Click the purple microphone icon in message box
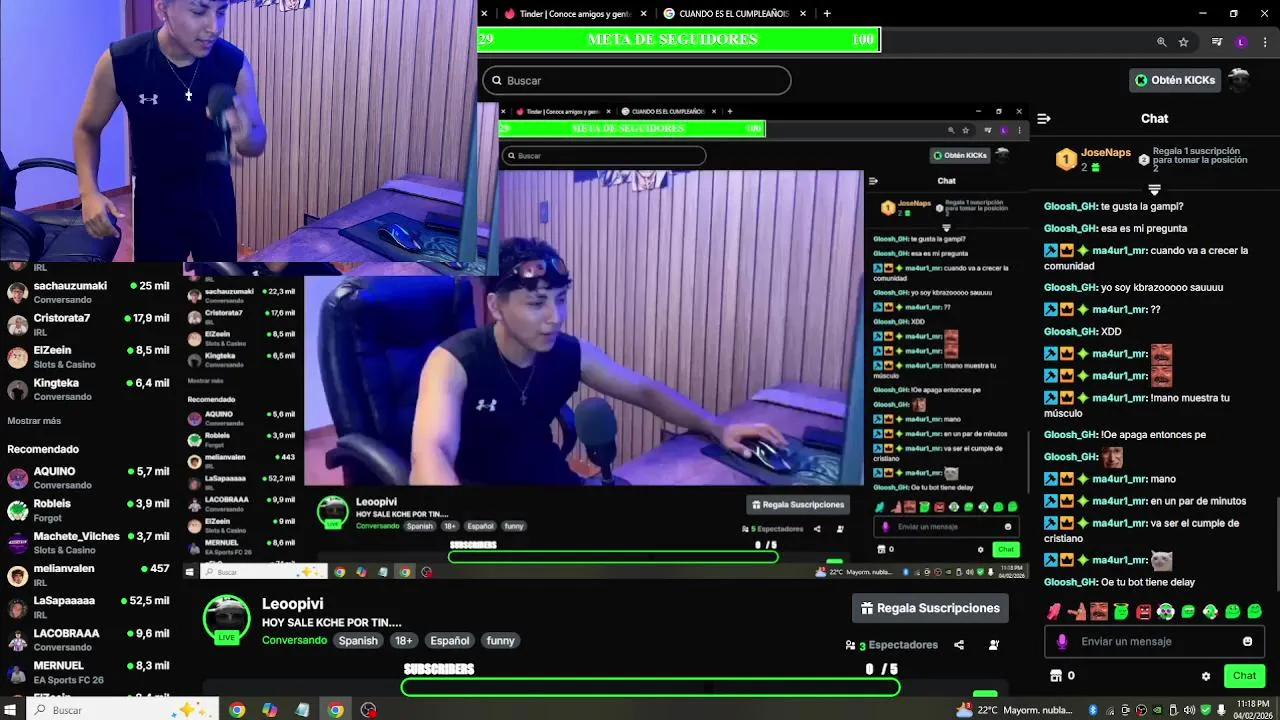The image size is (1280, 720). (x=1062, y=642)
